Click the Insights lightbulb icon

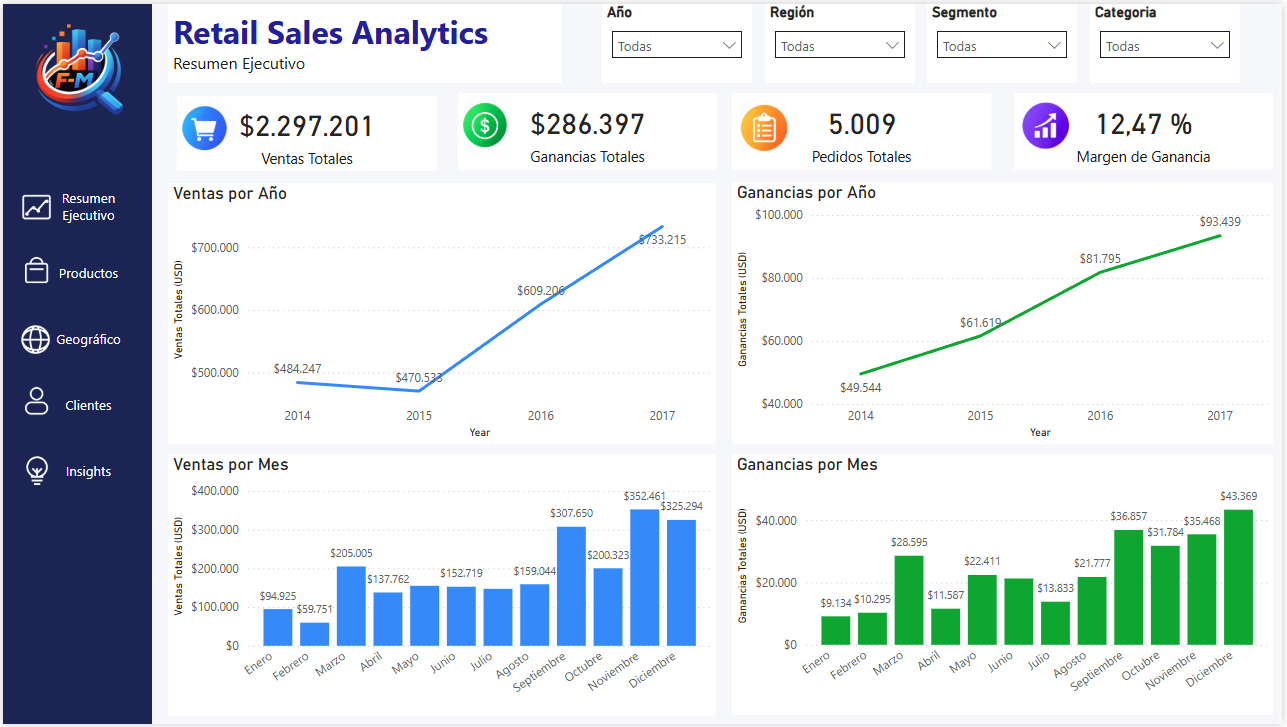click(x=37, y=471)
